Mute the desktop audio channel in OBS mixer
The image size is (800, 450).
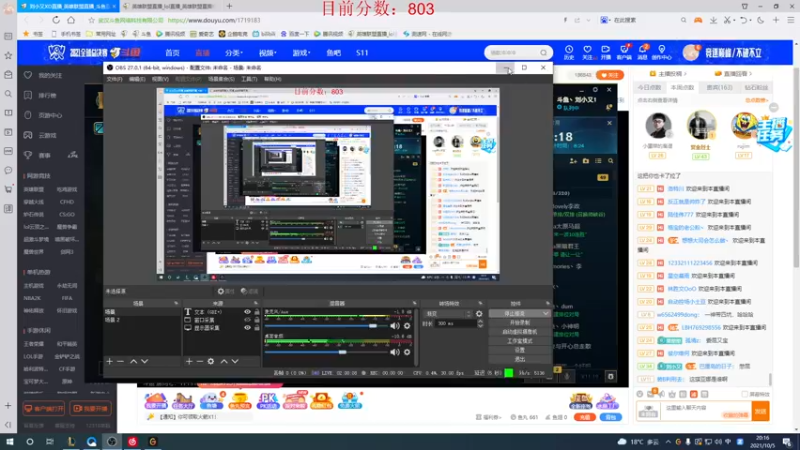point(395,352)
